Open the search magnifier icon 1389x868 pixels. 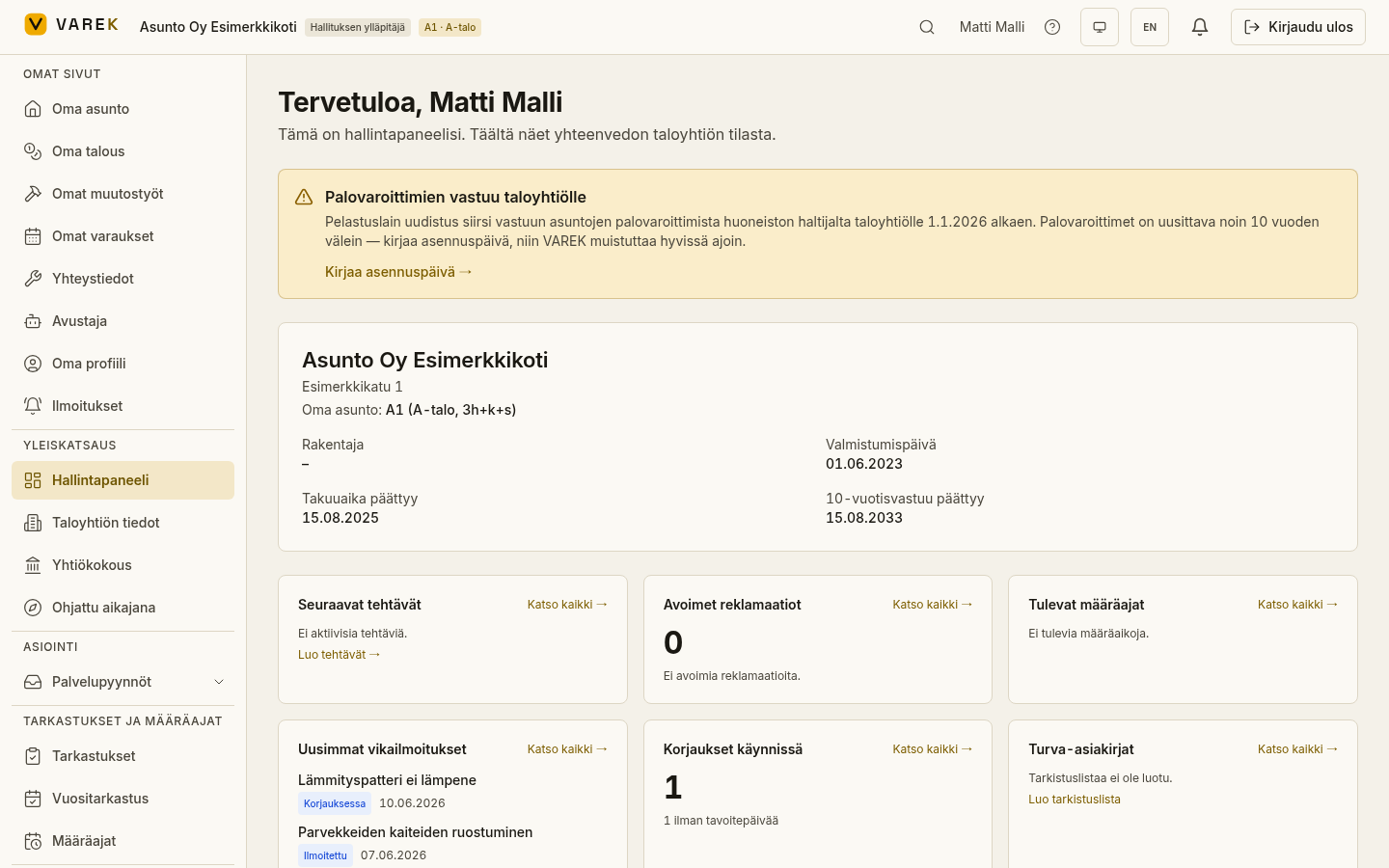pyautogui.click(x=927, y=27)
